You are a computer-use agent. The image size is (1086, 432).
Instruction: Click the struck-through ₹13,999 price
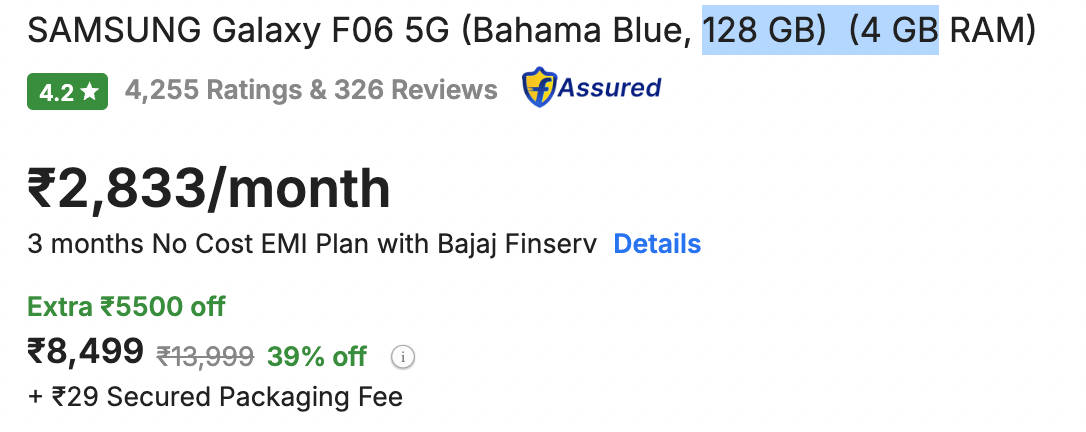click(x=205, y=356)
